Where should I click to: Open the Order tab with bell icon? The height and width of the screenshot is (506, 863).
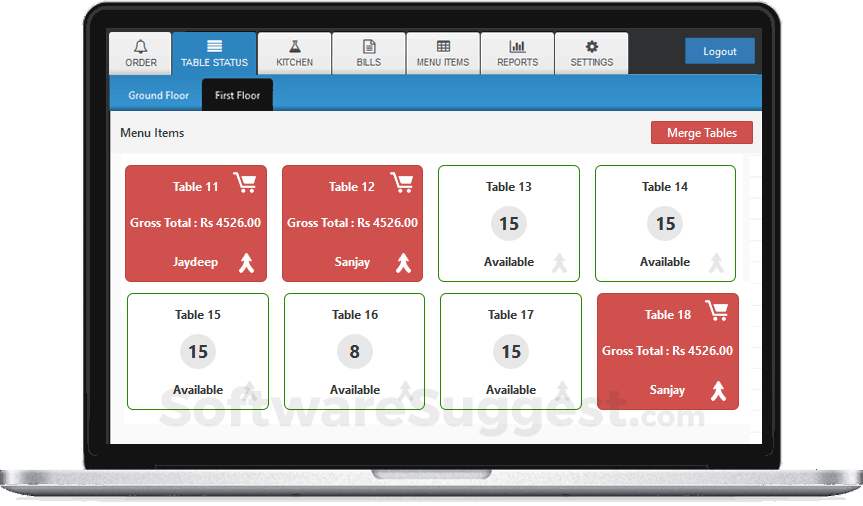click(141, 53)
